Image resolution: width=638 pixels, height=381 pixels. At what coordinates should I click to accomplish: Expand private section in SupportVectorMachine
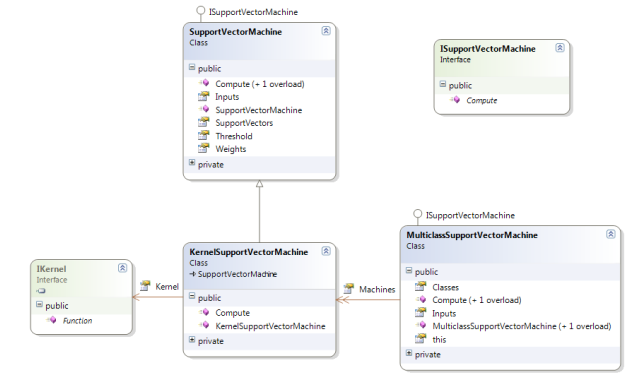point(192,163)
